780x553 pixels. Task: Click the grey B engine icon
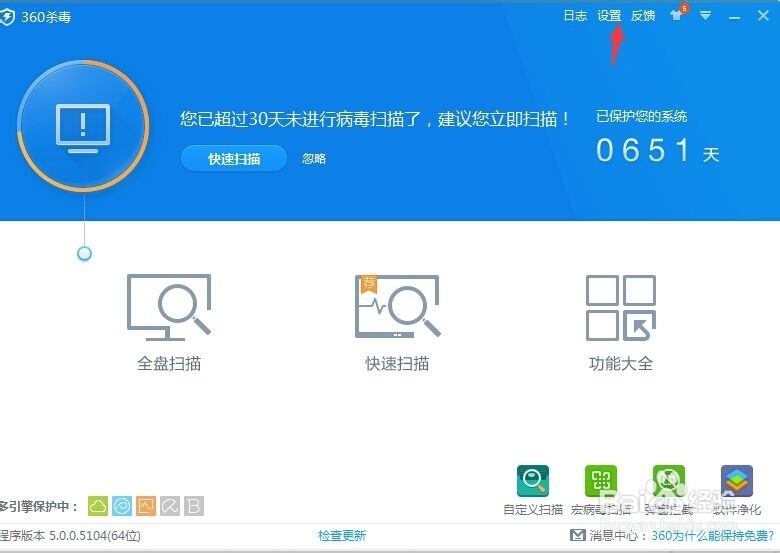[194, 506]
